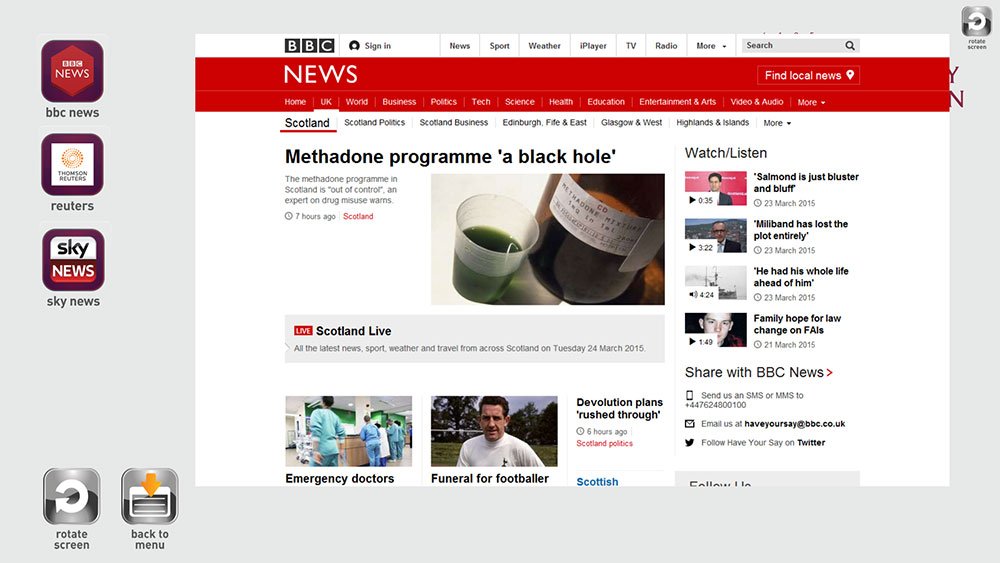Open the Find local news button
Screen dimensions: 1000x563
[x=809, y=75]
